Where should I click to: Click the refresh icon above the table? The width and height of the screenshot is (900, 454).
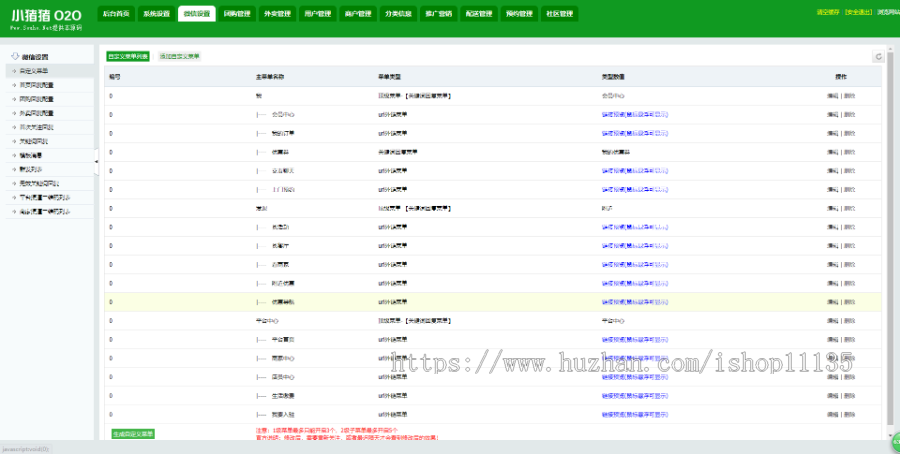(x=878, y=56)
